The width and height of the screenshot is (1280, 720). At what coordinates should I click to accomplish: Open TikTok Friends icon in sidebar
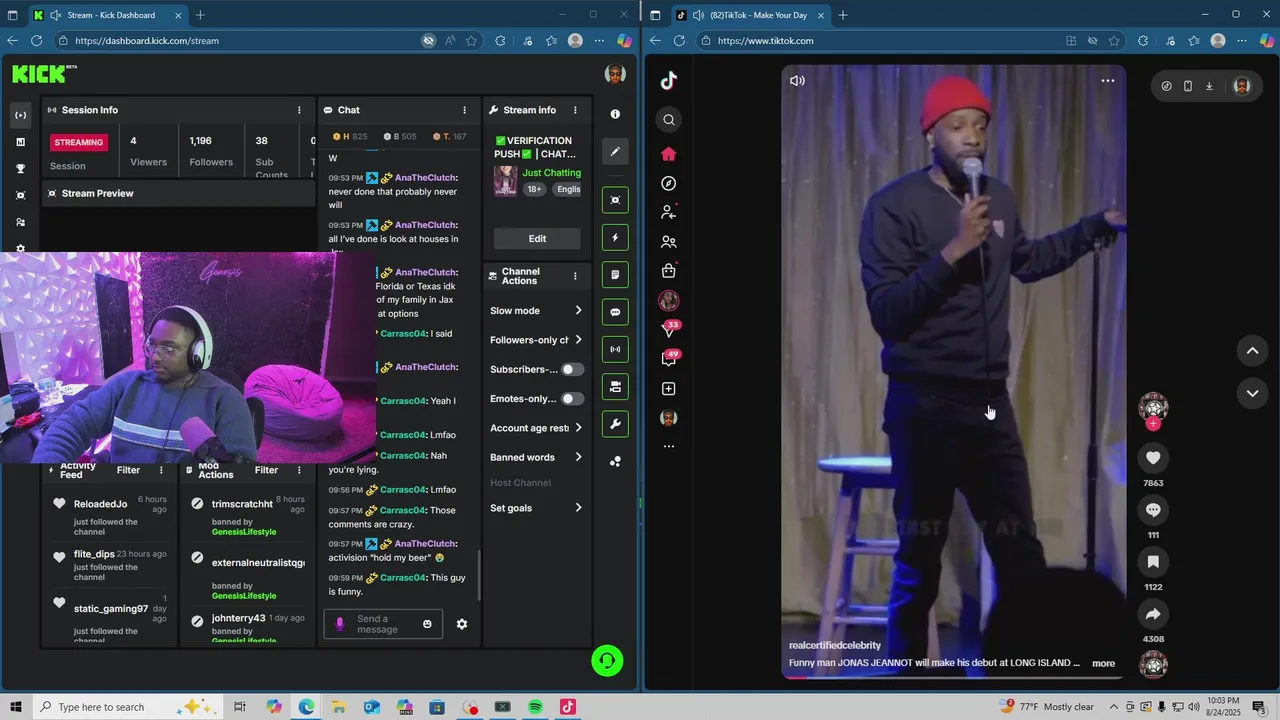coord(669,242)
